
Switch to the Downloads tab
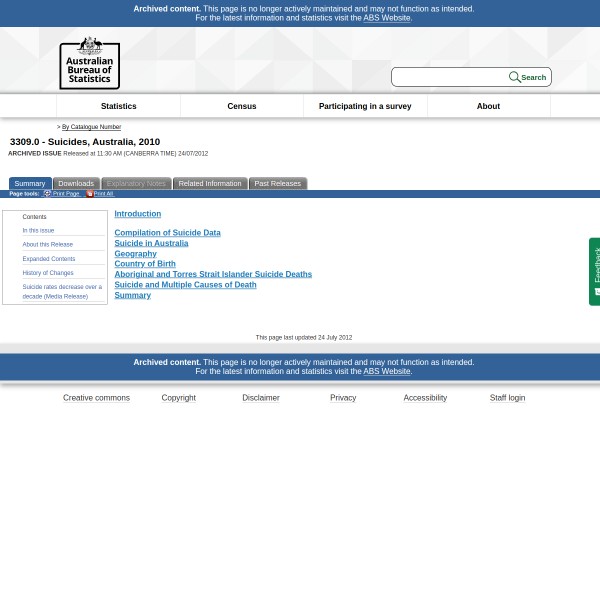tap(75, 183)
